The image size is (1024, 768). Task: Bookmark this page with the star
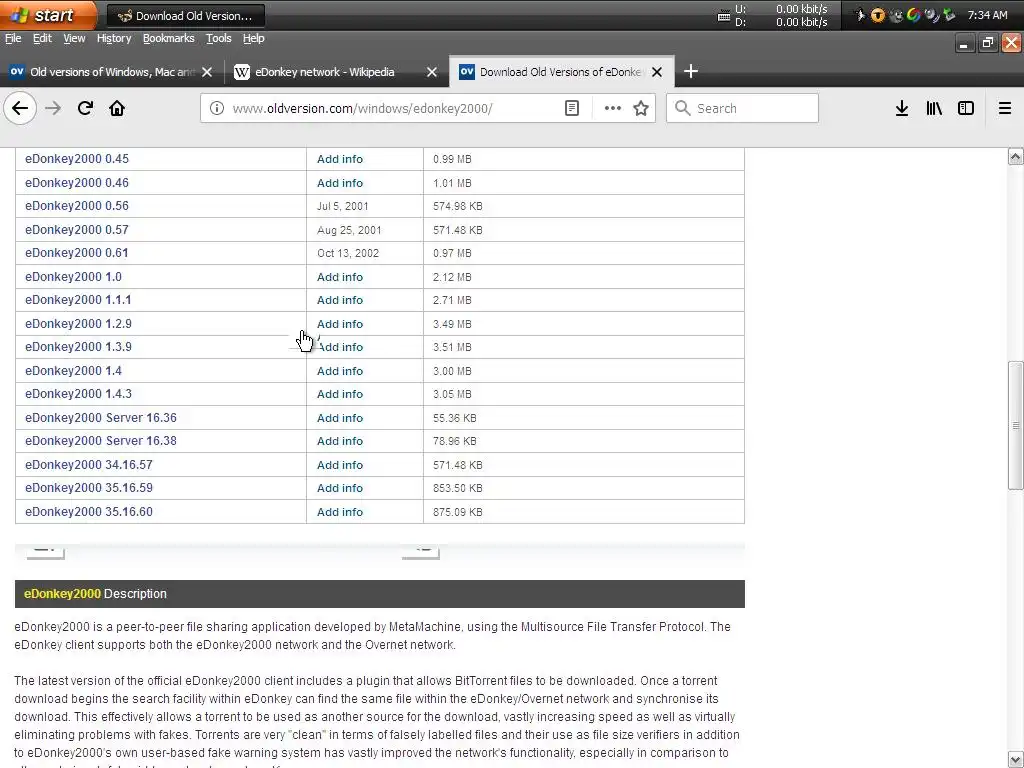641,108
